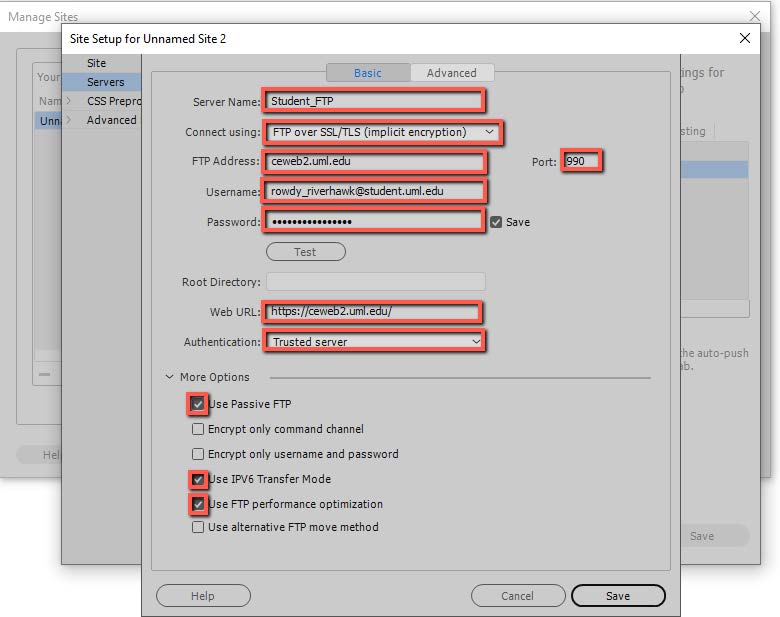This screenshot has height=617, width=780.
Task: Click the Password field
Action: coord(374,221)
